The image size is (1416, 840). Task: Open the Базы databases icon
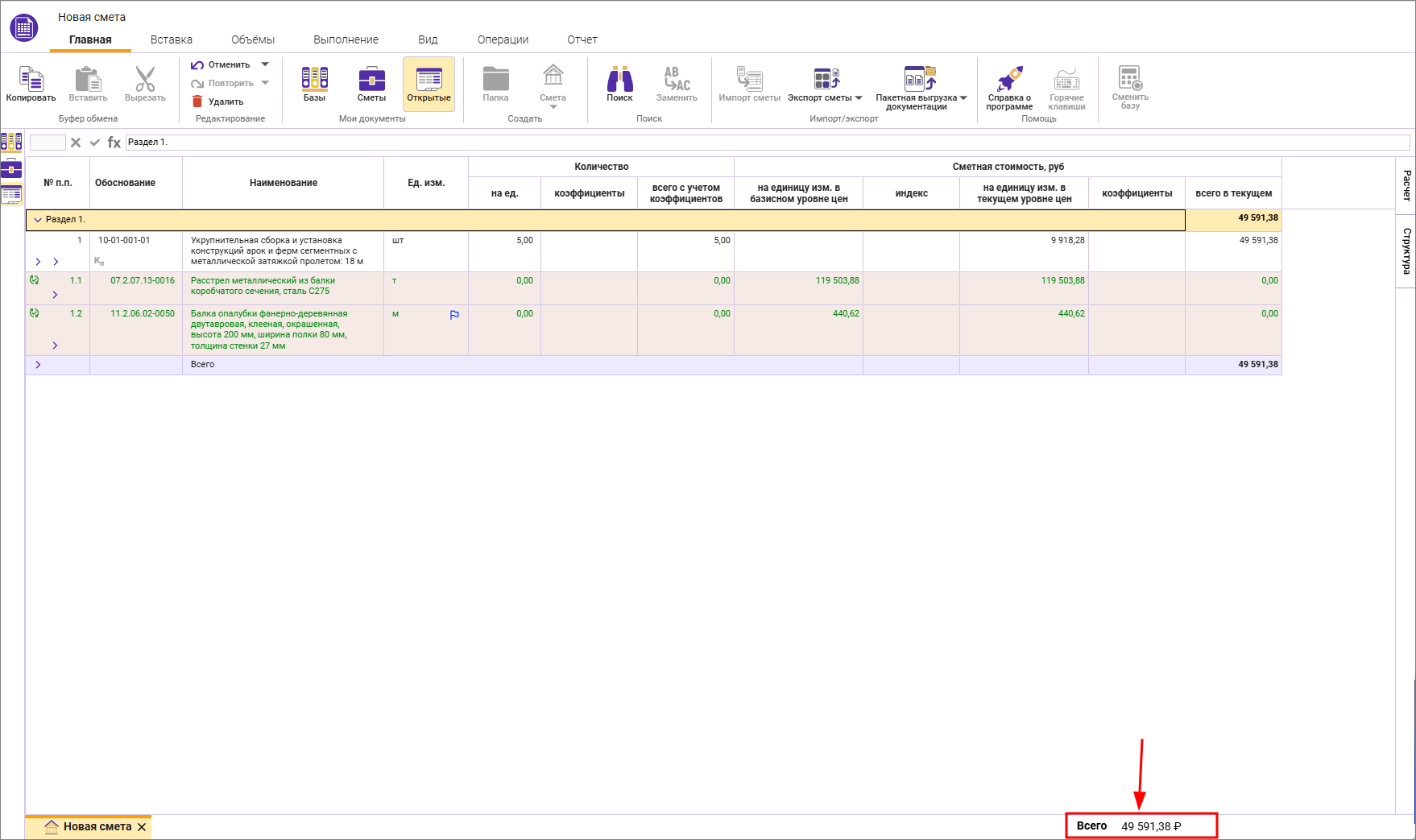tap(314, 79)
